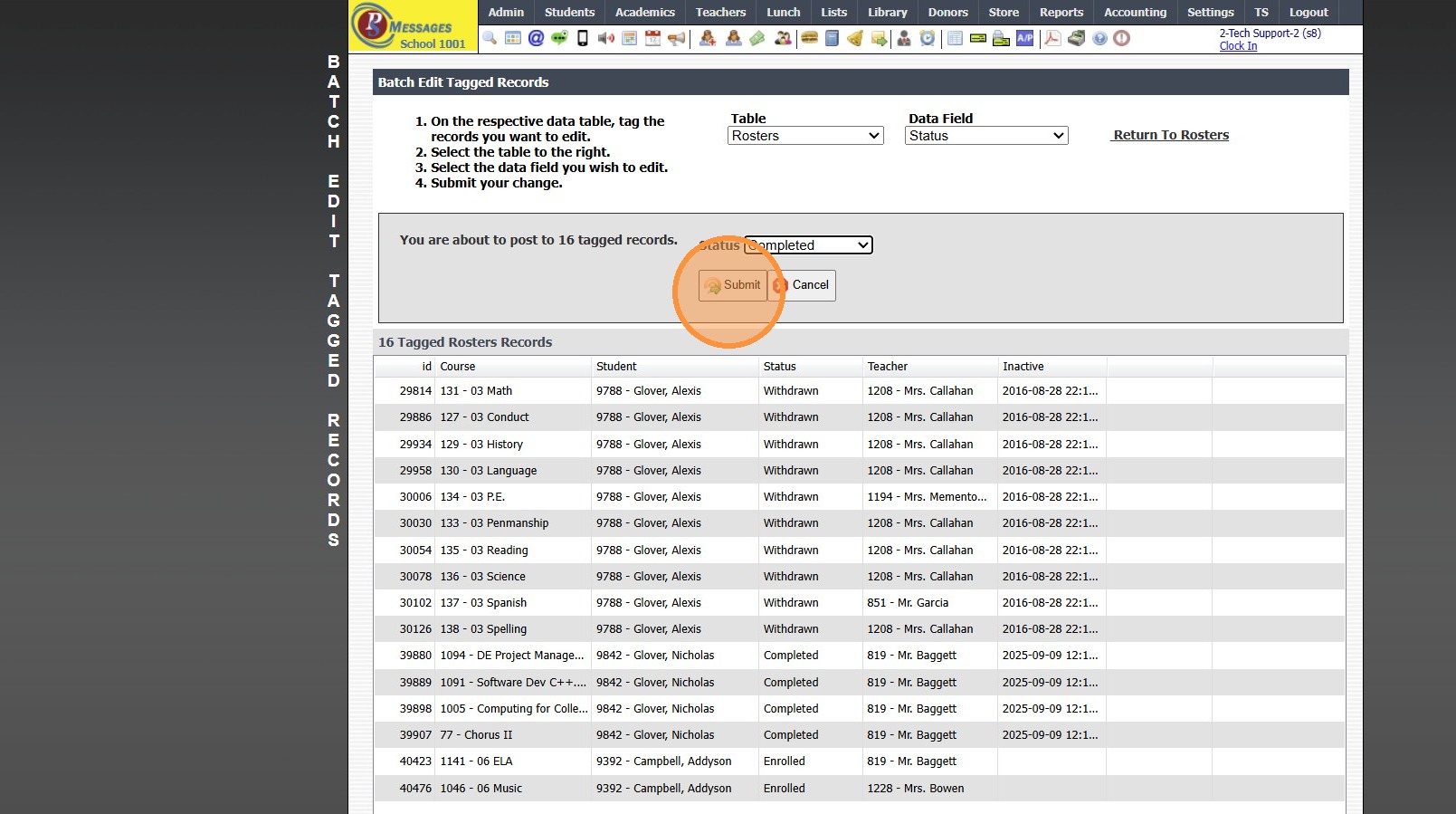Open the Store menu
Viewport: 1456px width, 814px height.
(1004, 12)
